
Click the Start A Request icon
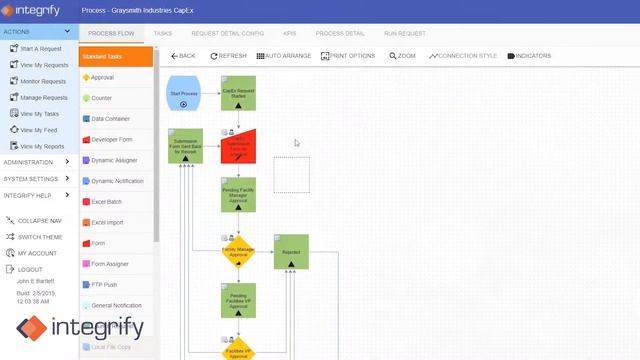click(14, 48)
